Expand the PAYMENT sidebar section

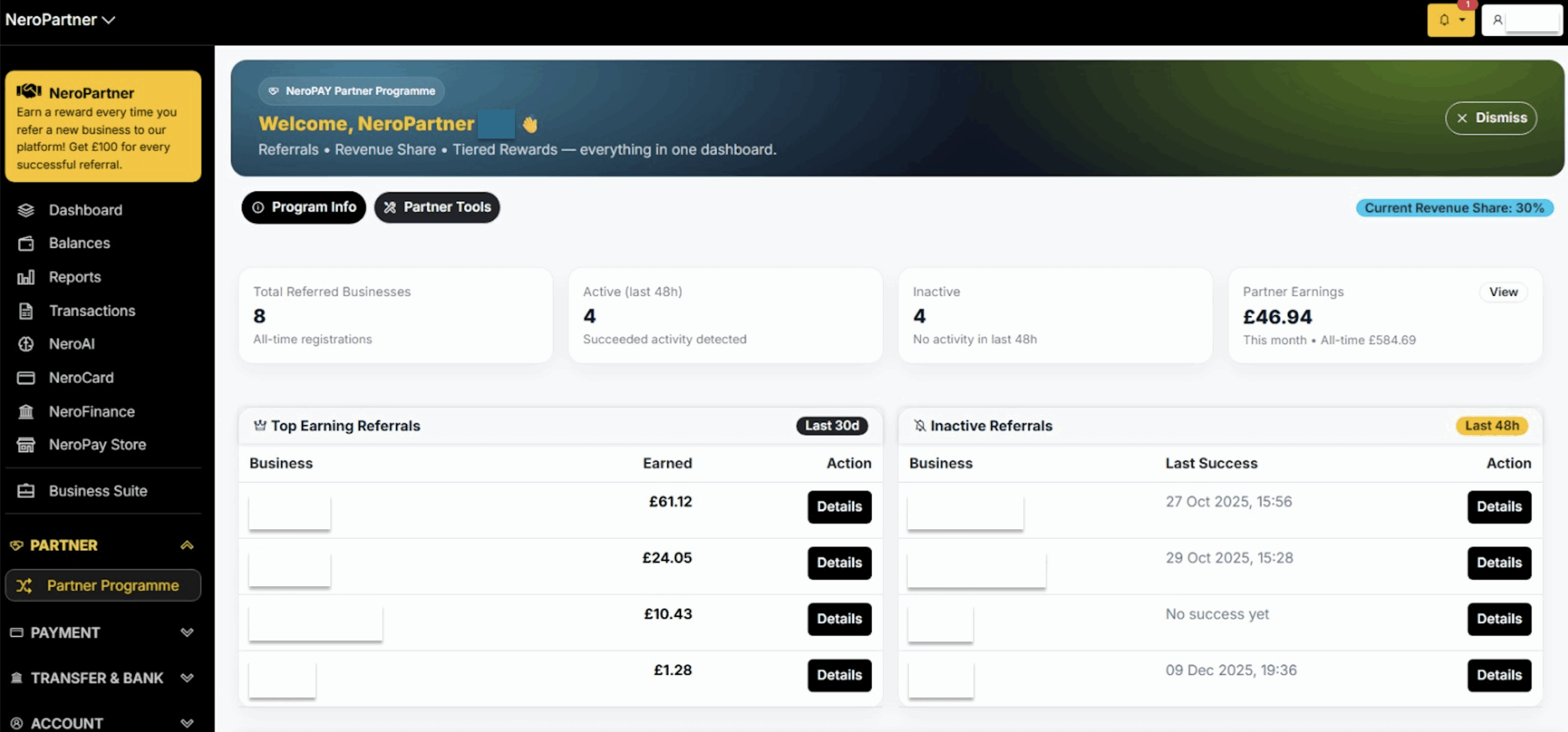187,632
